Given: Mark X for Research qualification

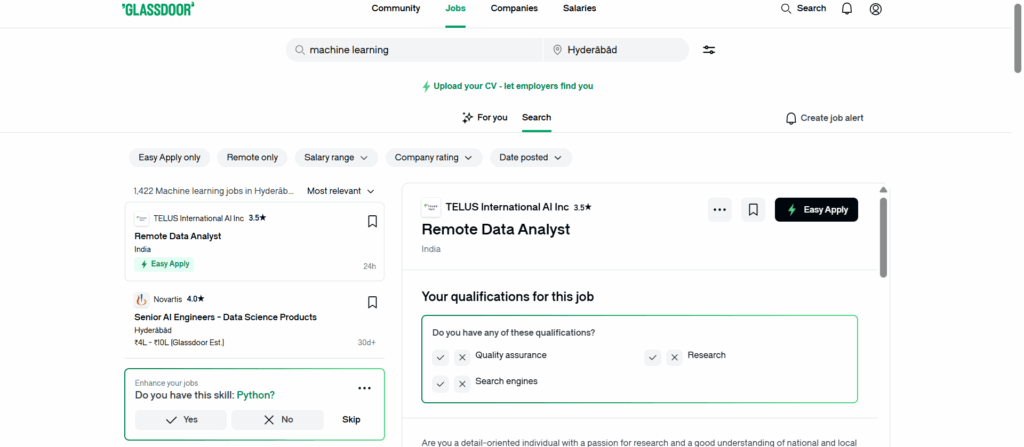Looking at the screenshot, I should pos(674,357).
